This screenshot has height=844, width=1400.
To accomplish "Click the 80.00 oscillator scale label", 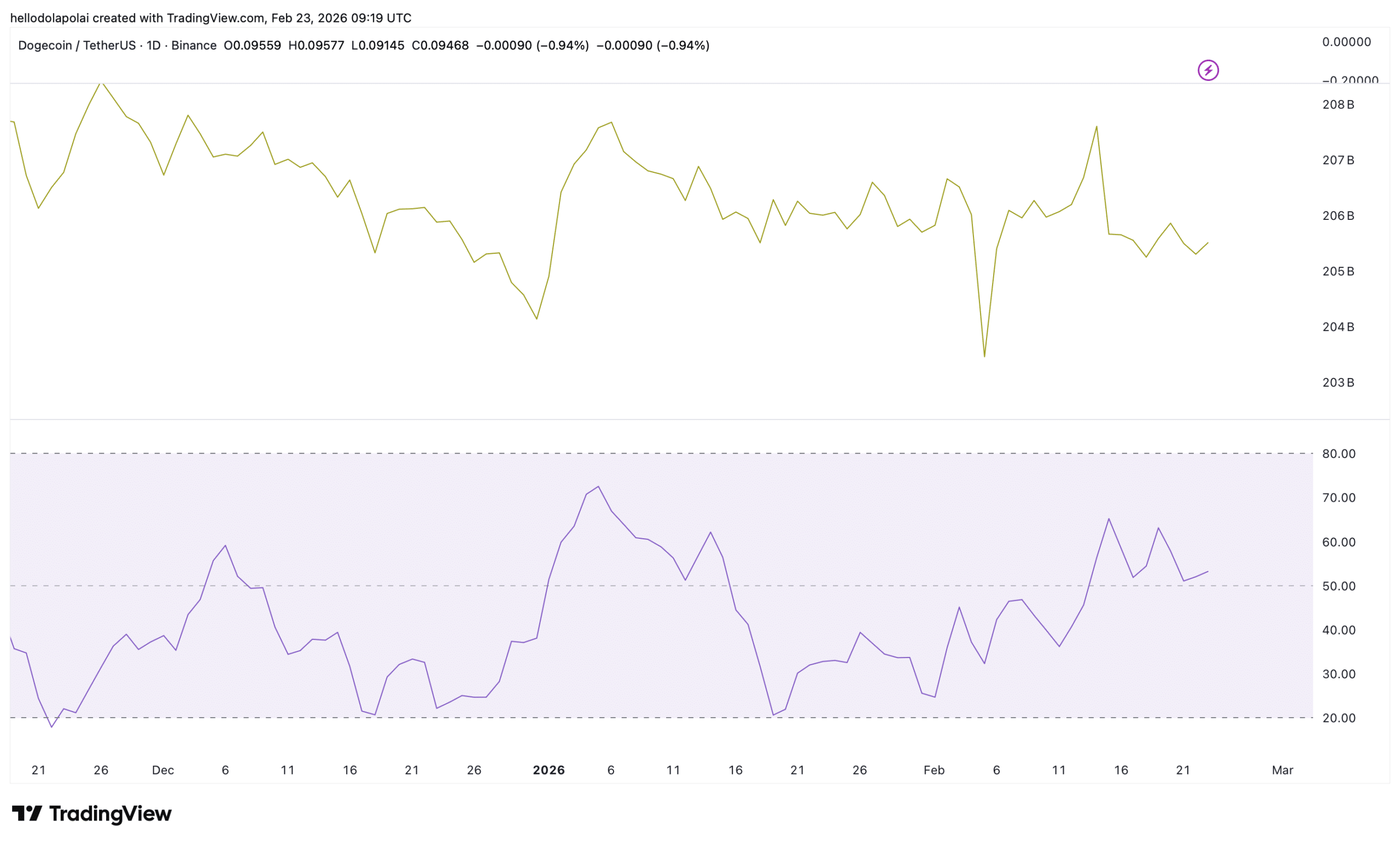I will pyautogui.click(x=1339, y=453).
